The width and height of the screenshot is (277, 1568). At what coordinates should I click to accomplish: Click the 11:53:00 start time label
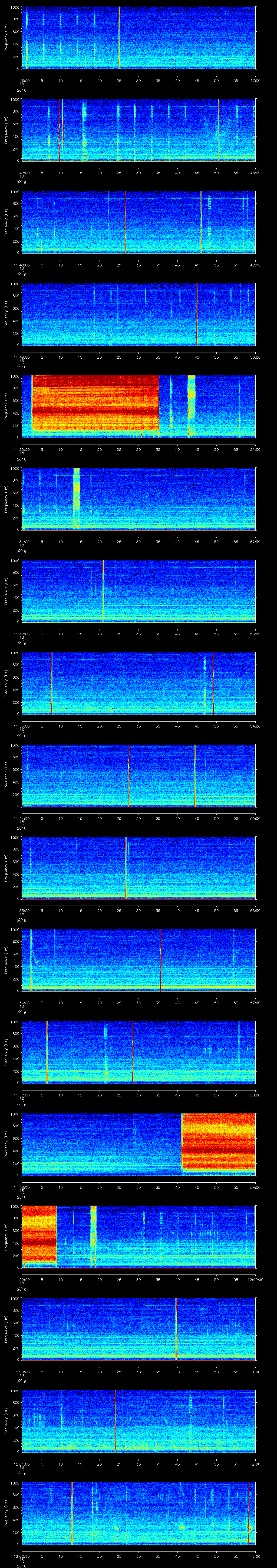[22, 726]
